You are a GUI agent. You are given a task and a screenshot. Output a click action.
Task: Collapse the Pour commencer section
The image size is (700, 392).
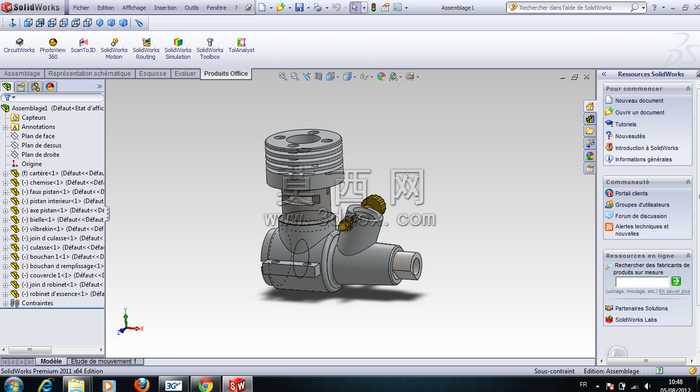pos(687,88)
